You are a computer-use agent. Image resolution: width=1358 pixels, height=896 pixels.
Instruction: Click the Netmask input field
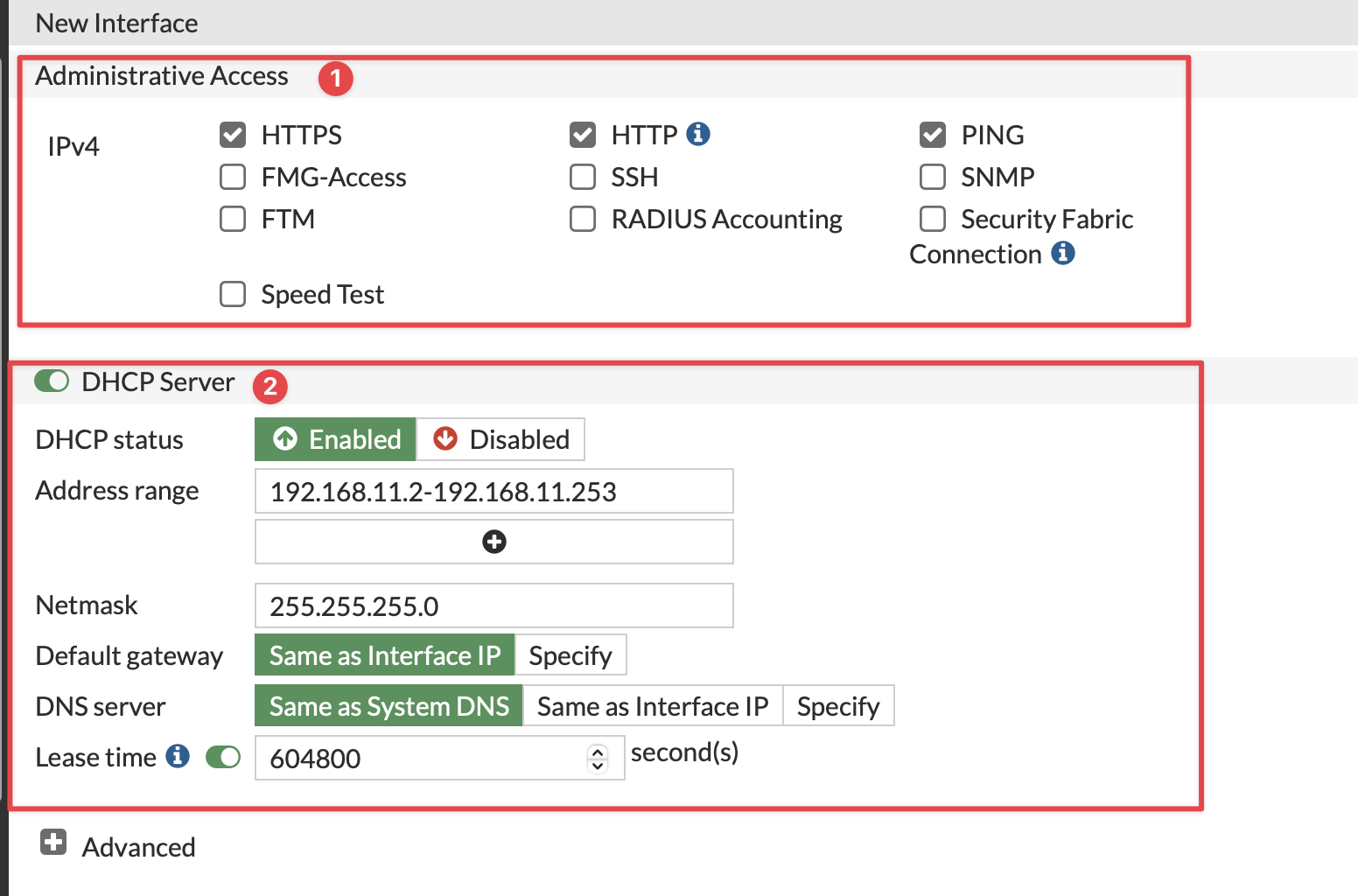tap(494, 605)
